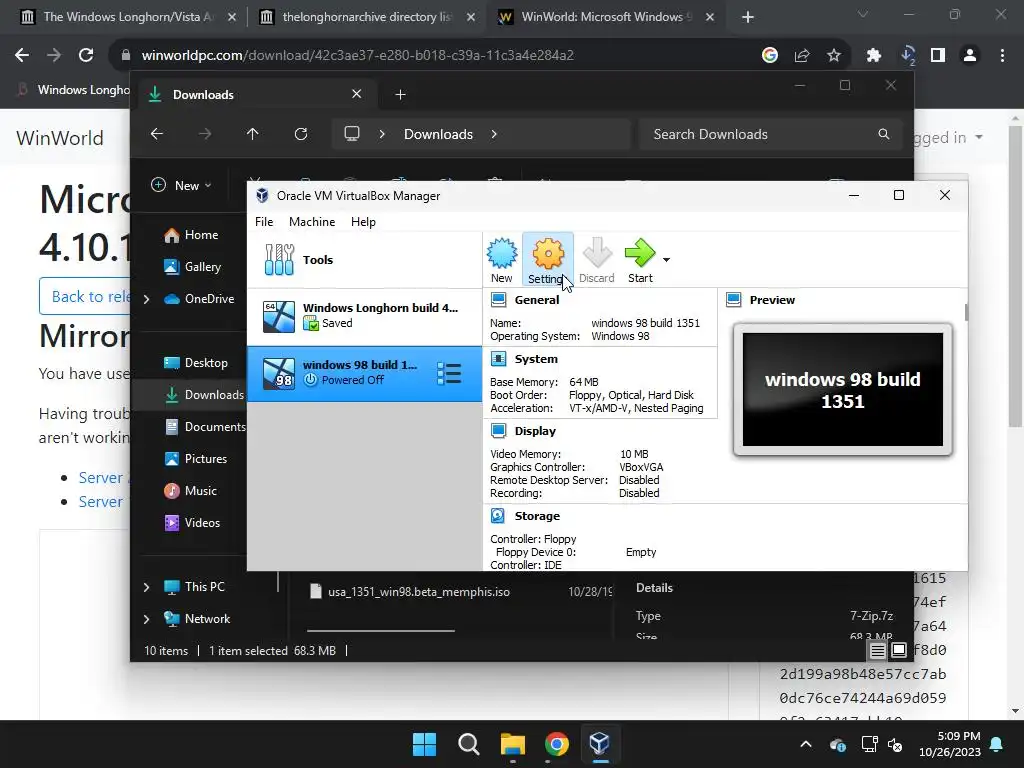Open Chrome profile icon

click(x=970, y=56)
